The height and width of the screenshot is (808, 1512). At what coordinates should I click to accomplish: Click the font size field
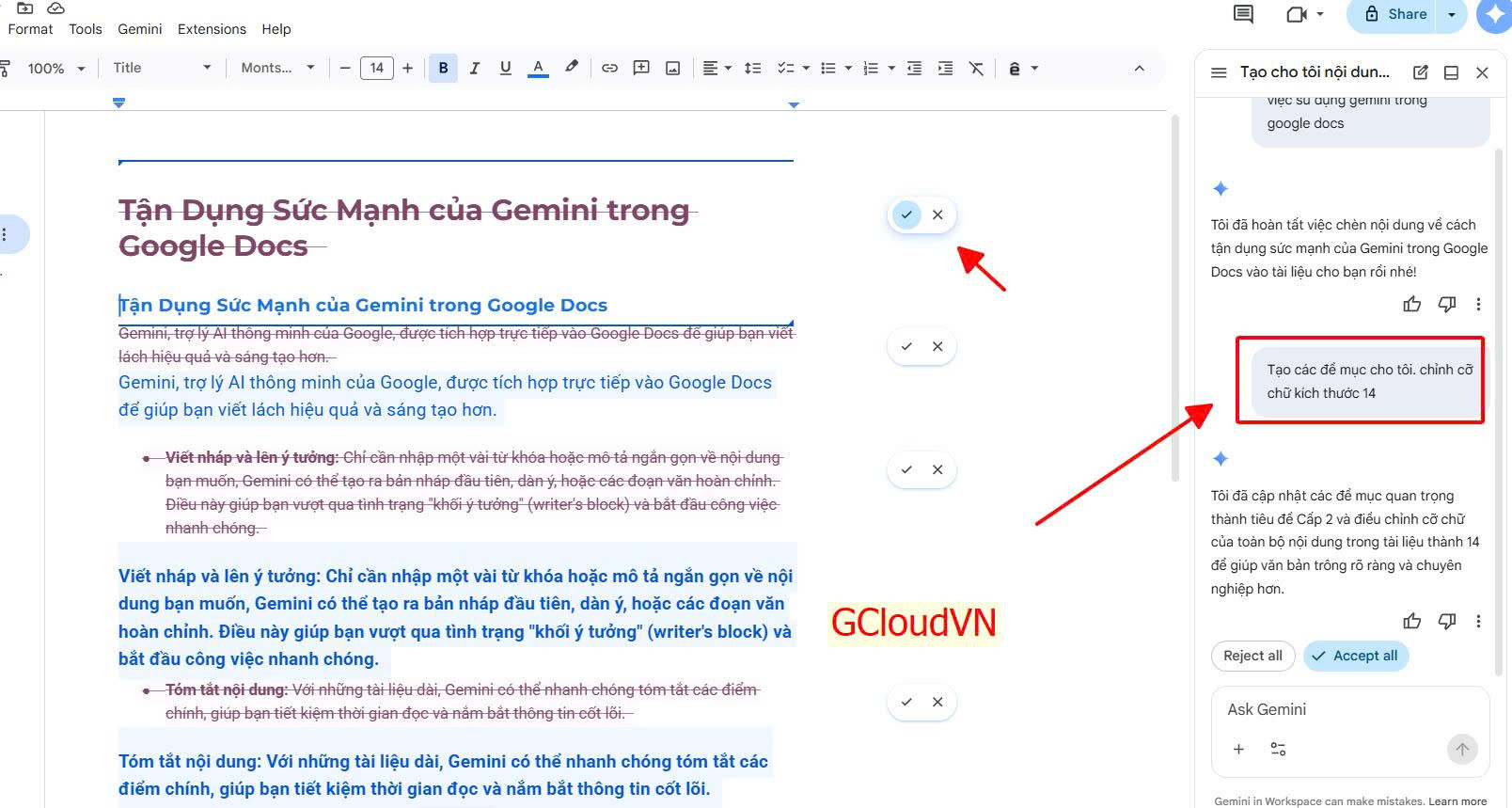376,68
